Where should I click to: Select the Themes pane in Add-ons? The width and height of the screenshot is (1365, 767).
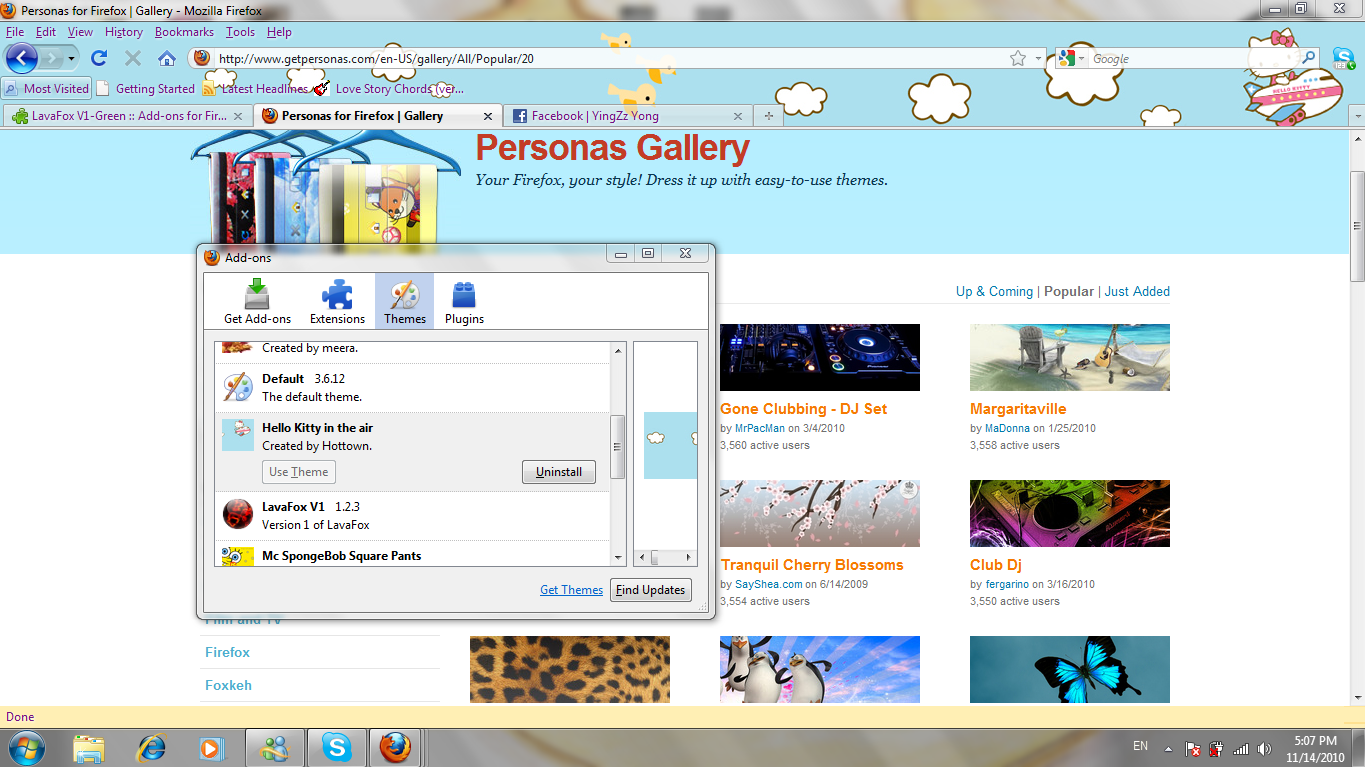click(405, 302)
